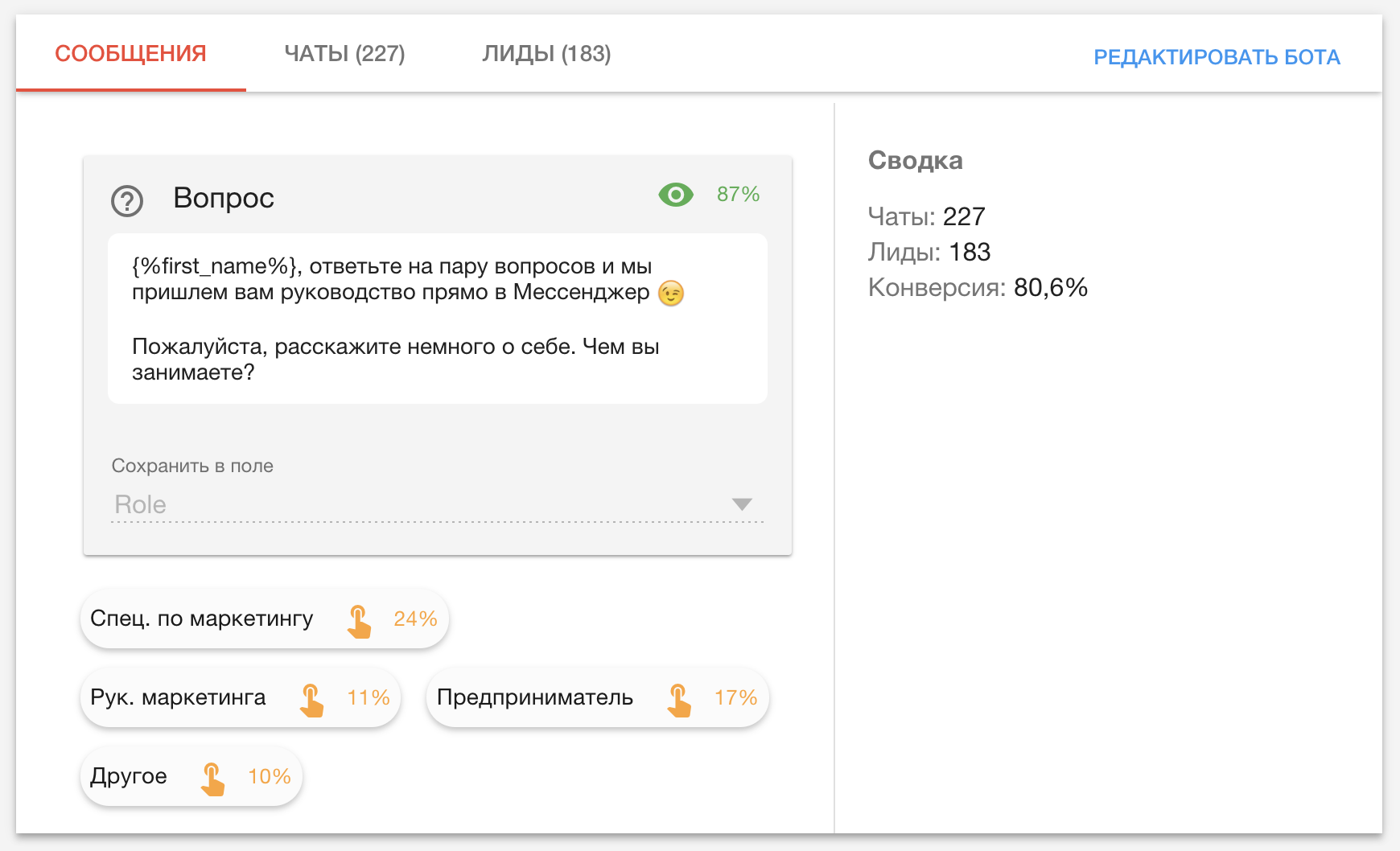This screenshot has width=1400, height=851.
Task: Click the dropdown arrow in Сохранить в поле
Action: 742,504
